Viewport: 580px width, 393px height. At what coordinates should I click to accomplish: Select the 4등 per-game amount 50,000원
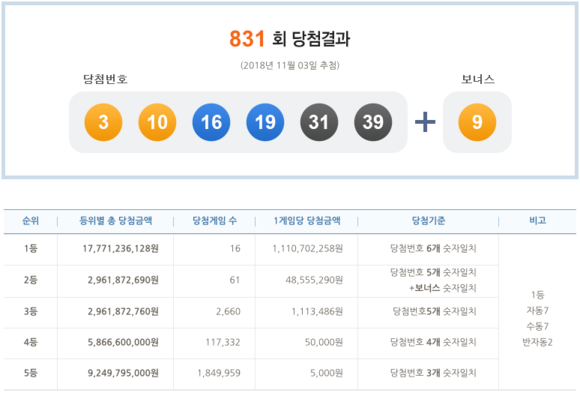click(324, 342)
